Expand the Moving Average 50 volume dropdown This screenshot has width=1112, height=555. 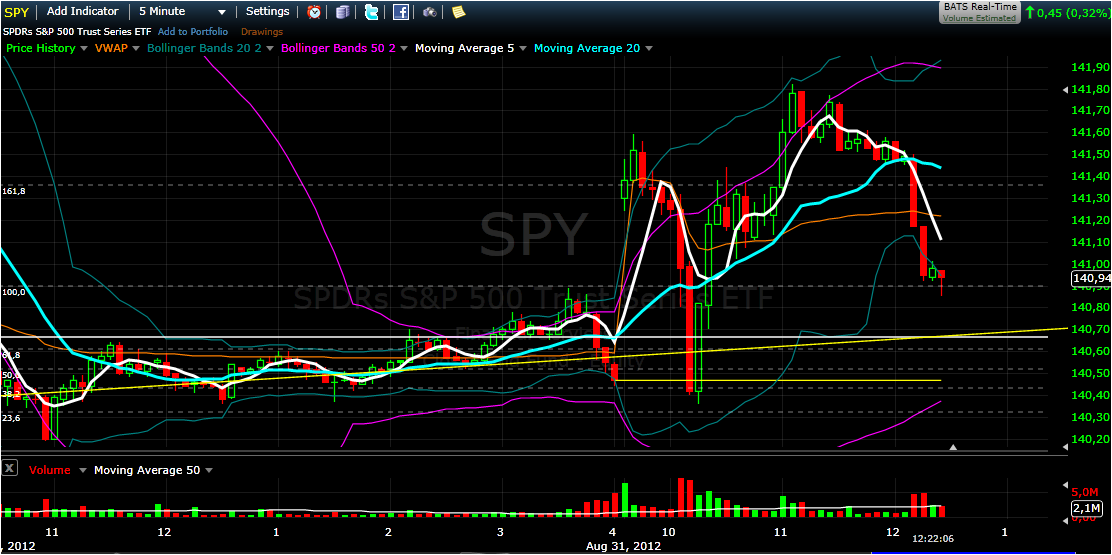[x=211, y=470]
